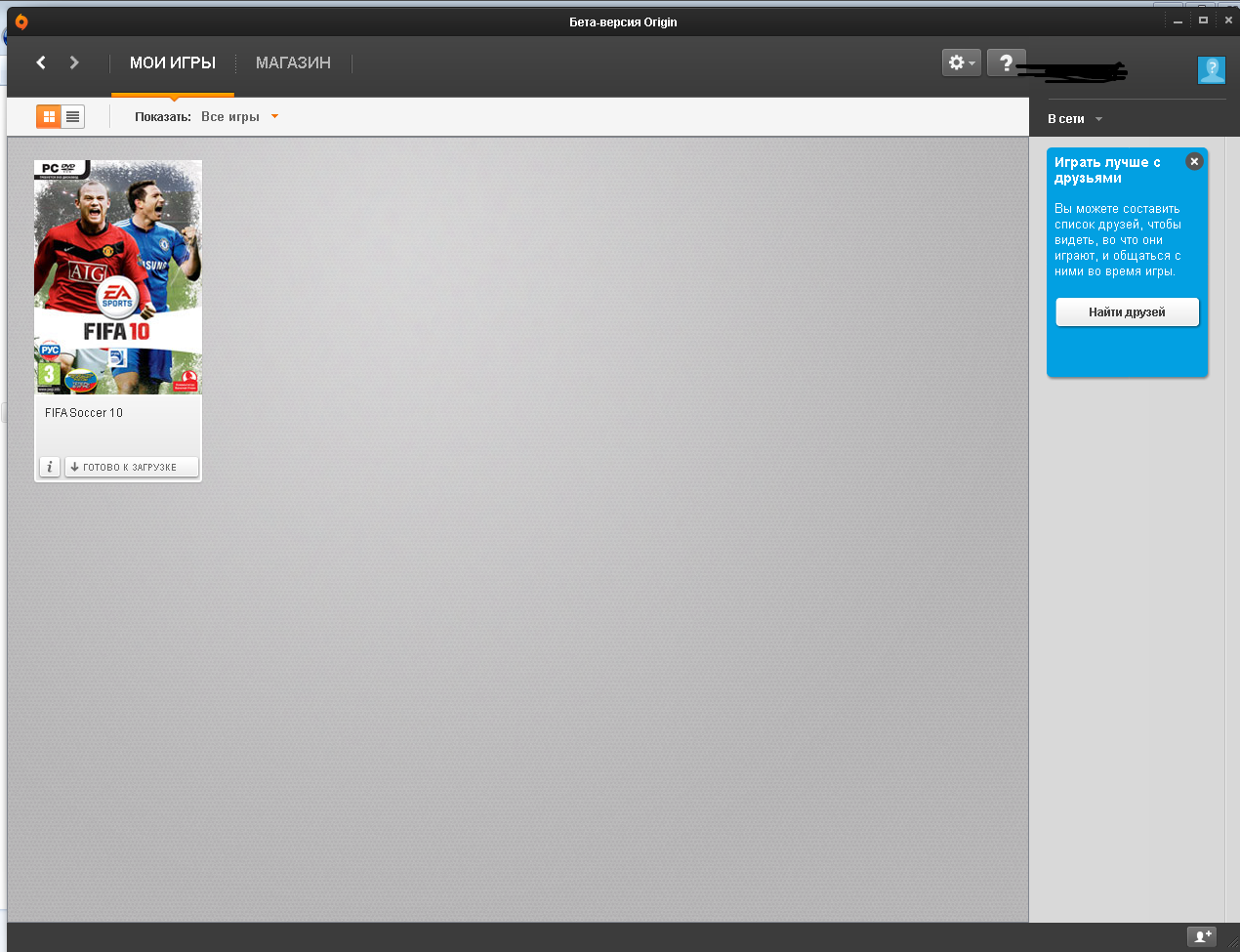Click the Origin logo in title bar
Image resolution: width=1240 pixels, height=952 pixels.
click(x=21, y=21)
